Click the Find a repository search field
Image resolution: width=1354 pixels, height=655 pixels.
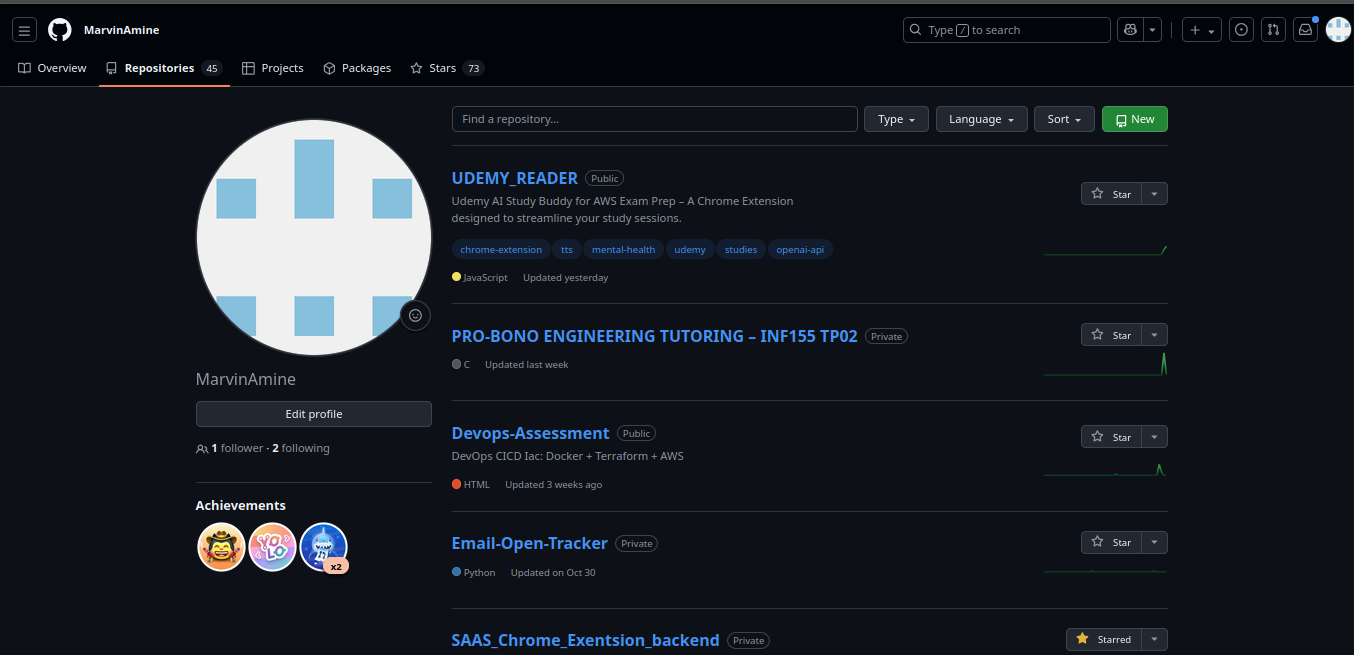pos(654,118)
